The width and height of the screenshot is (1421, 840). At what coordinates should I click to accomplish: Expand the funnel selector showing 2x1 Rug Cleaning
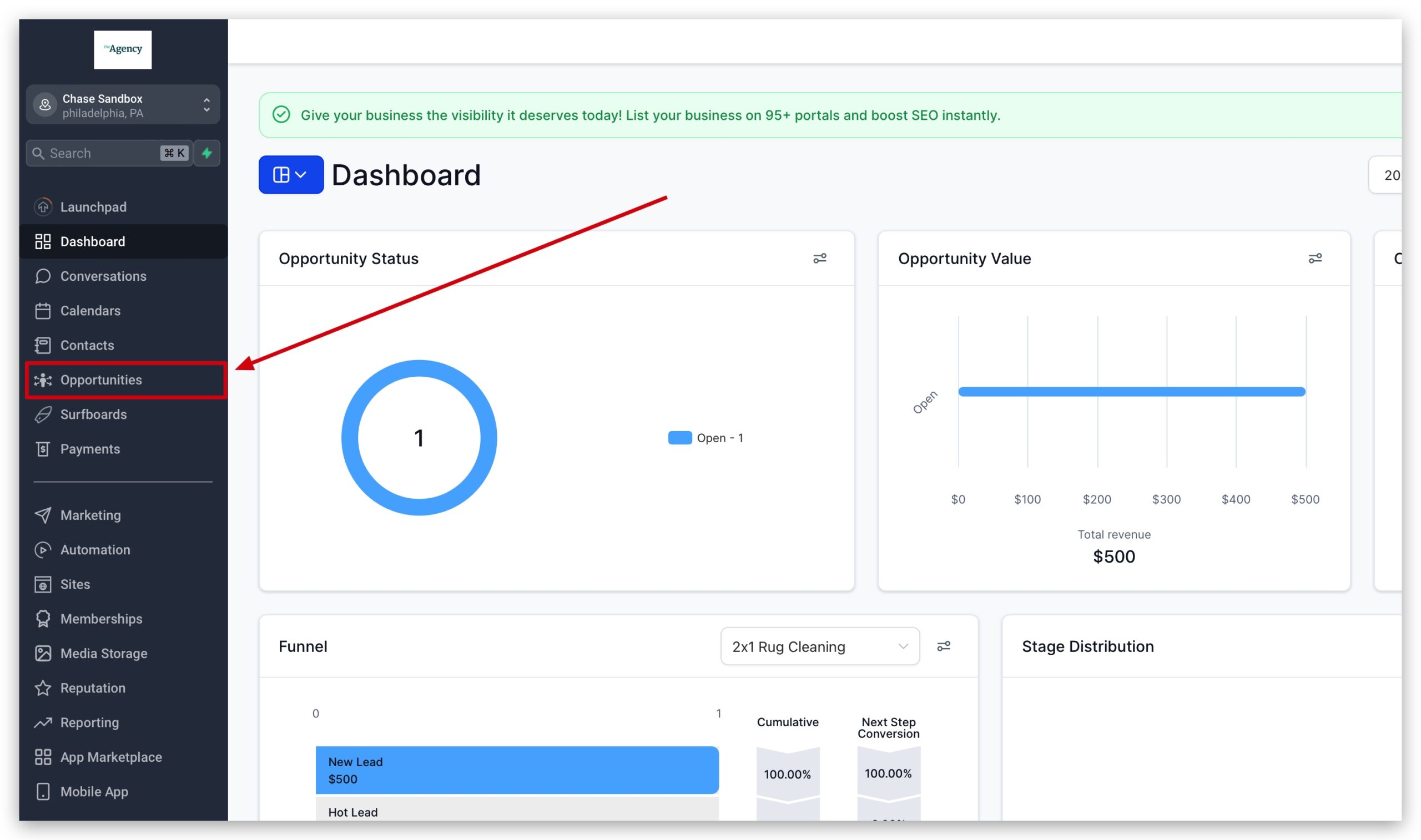pyautogui.click(x=819, y=646)
